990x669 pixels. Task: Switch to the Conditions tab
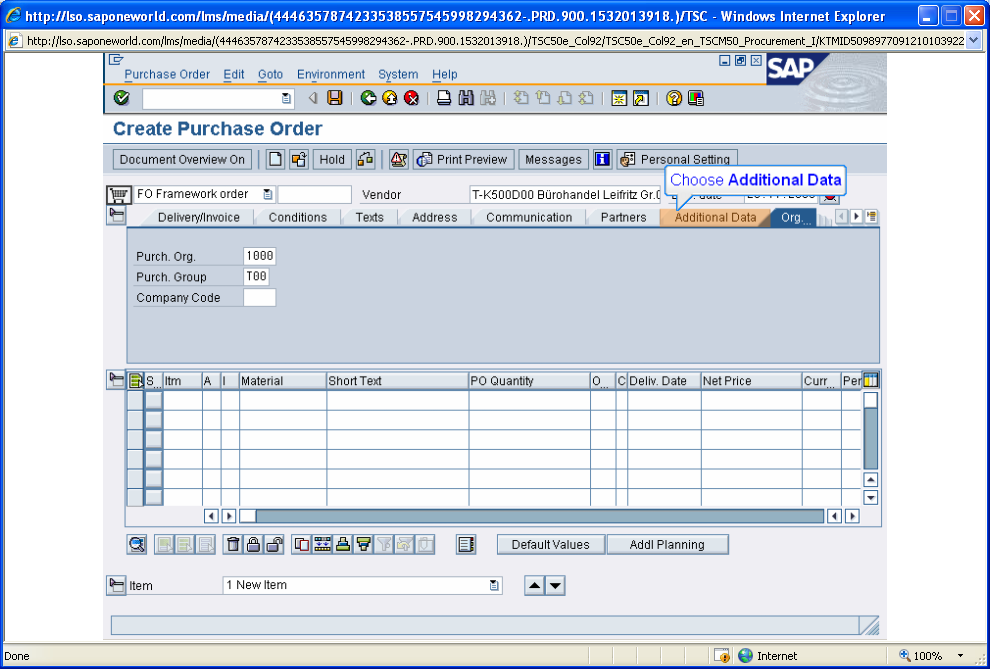coord(297,217)
